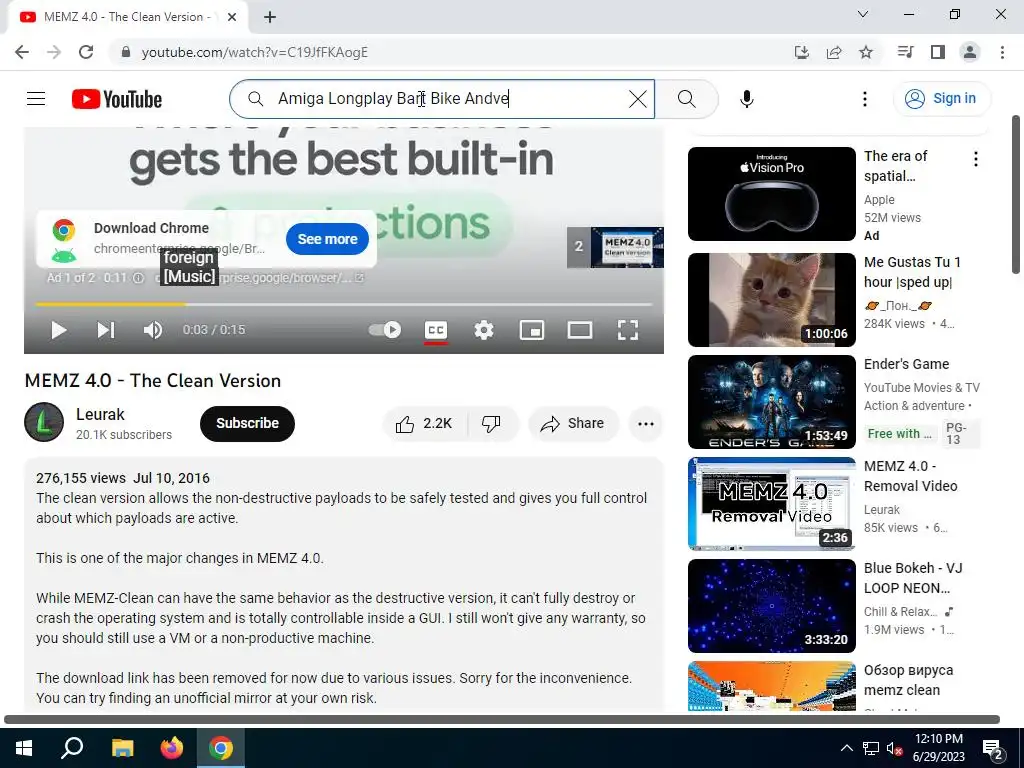
Task: Open more actions ellipsis under video
Action: click(646, 424)
